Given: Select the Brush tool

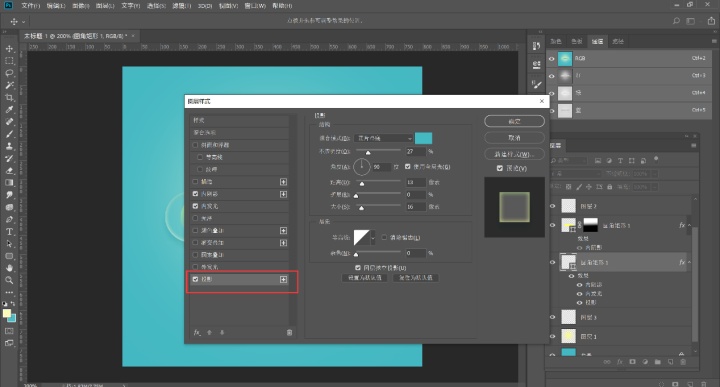Looking at the screenshot, I should point(9,134).
